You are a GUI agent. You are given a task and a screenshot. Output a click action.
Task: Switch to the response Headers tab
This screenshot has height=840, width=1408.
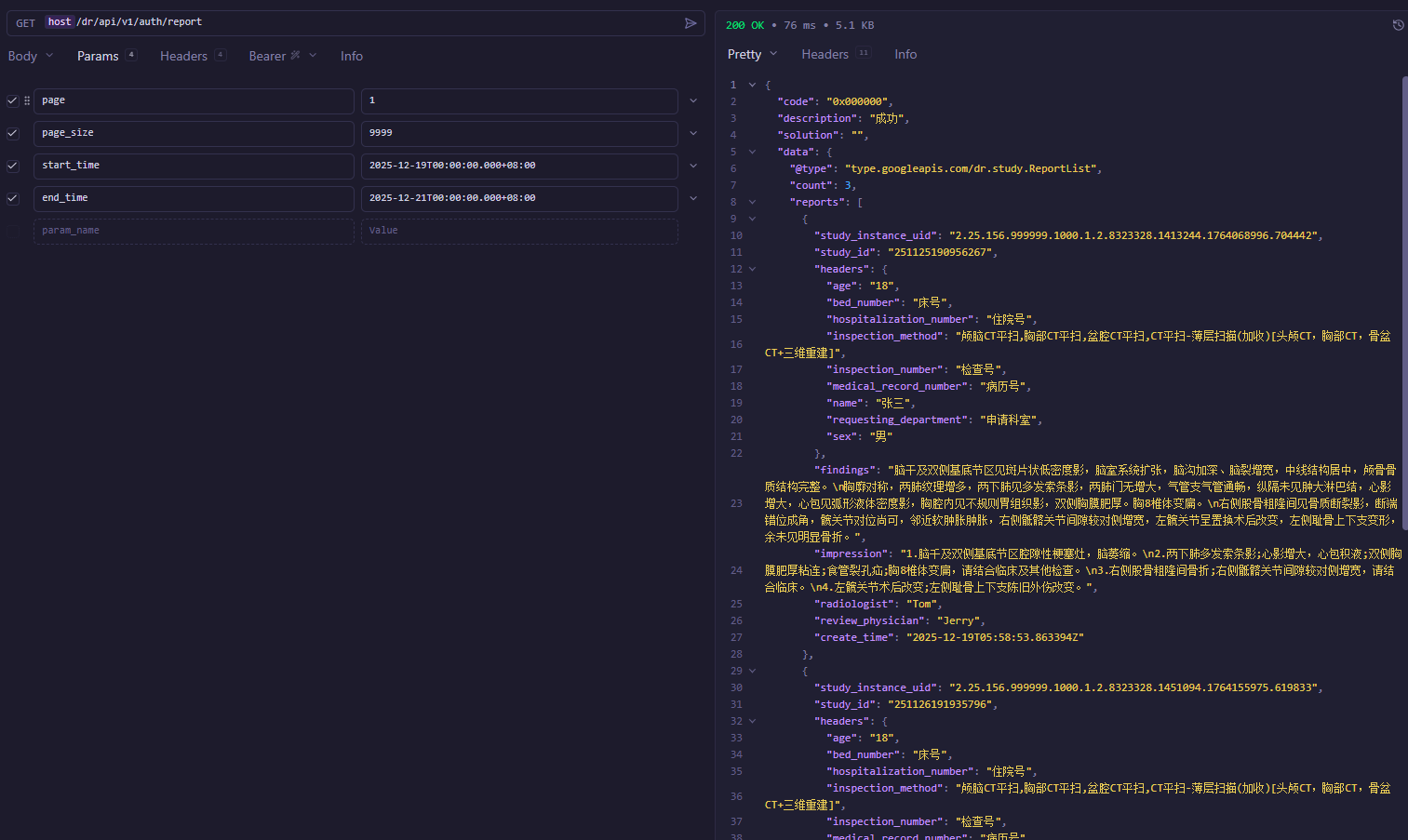[x=825, y=54]
